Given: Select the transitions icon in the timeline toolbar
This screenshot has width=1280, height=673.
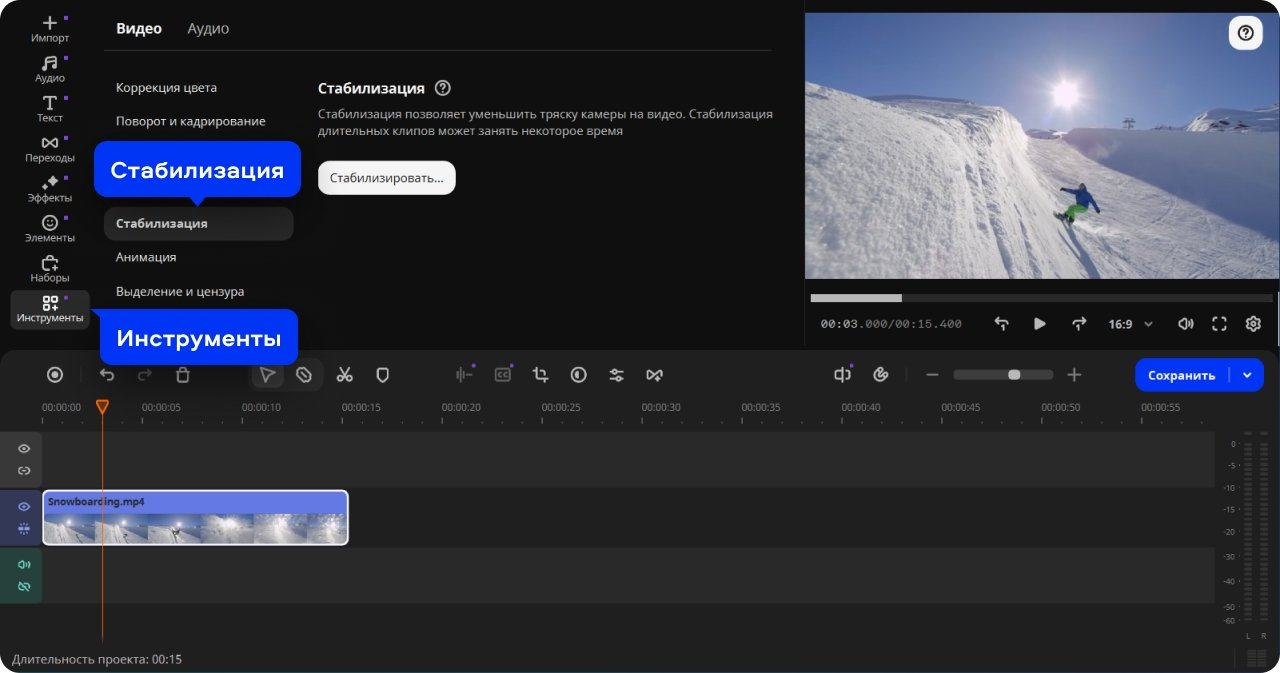Looking at the screenshot, I should (x=654, y=374).
